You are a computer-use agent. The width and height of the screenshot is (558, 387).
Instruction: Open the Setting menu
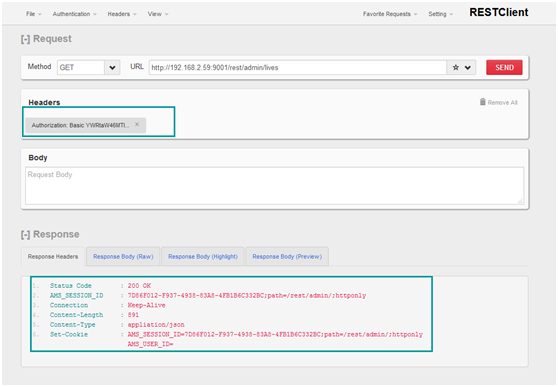pyautogui.click(x=441, y=14)
